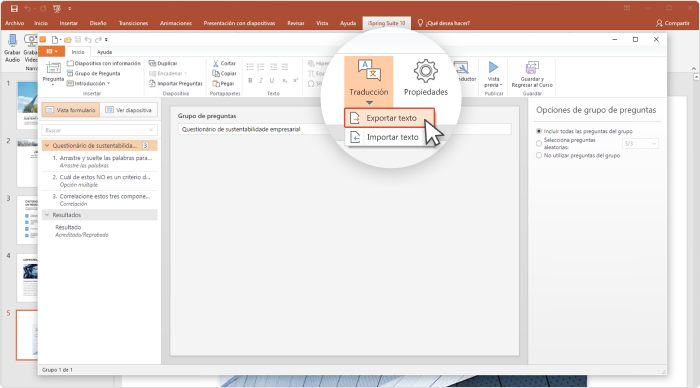Select question 1 Arrastre y suelte las palabras
This screenshot has width=700, height=388.
coord(100,162)
